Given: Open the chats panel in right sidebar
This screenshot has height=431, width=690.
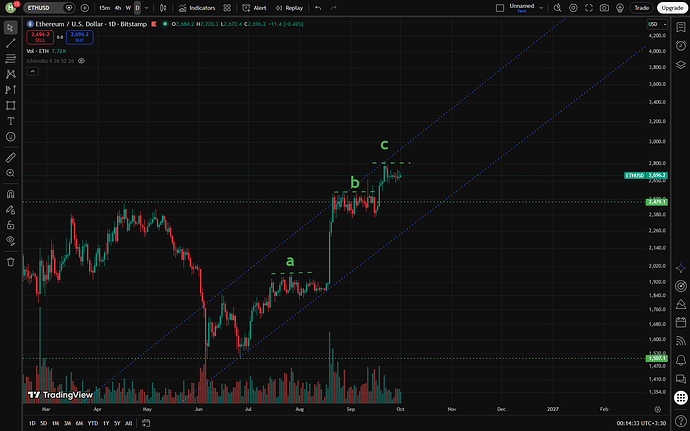Looking at the screenshot, I should coord(681,379).
